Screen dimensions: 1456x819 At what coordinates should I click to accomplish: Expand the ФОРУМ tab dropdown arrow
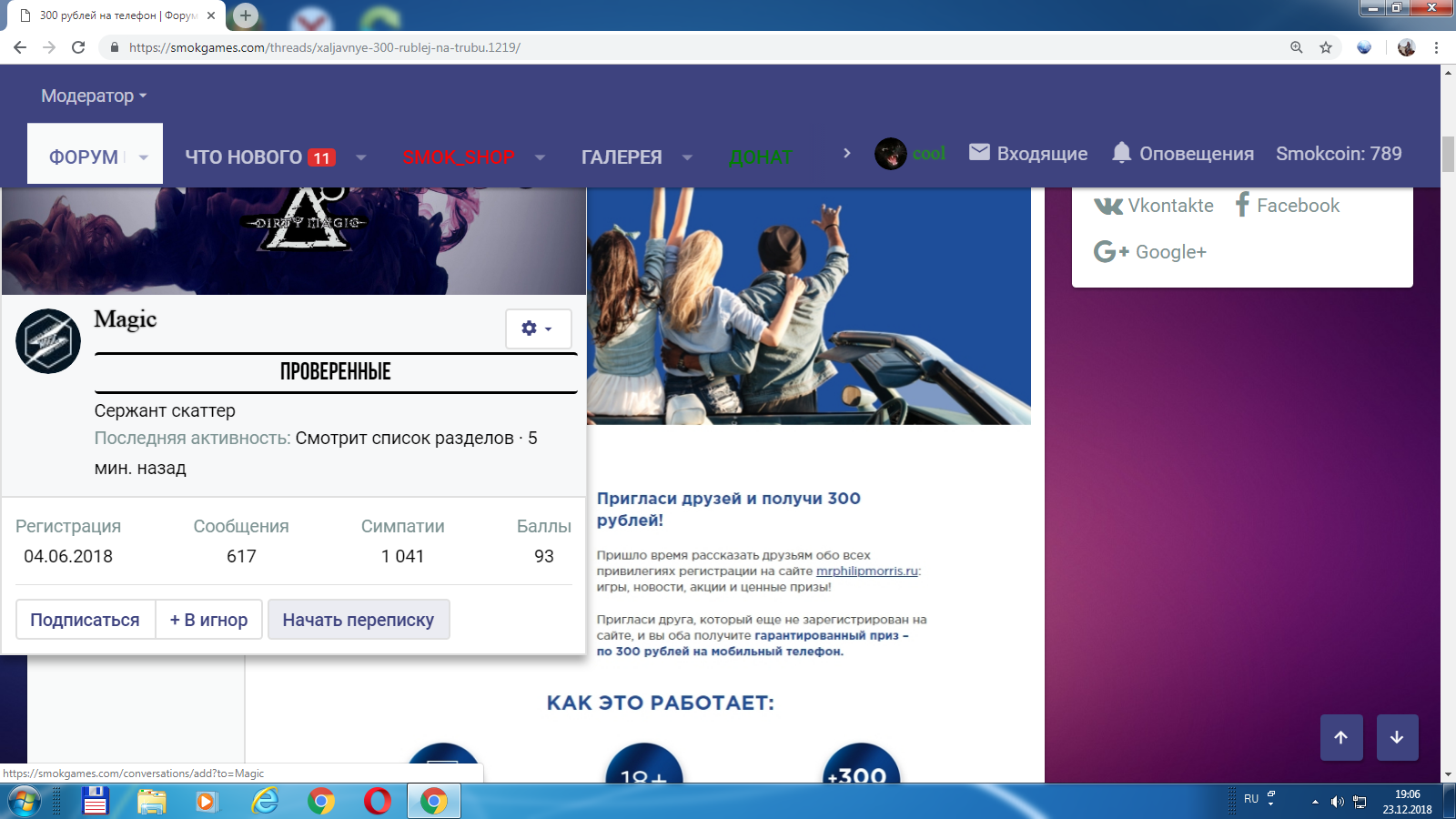coord(143,157)
